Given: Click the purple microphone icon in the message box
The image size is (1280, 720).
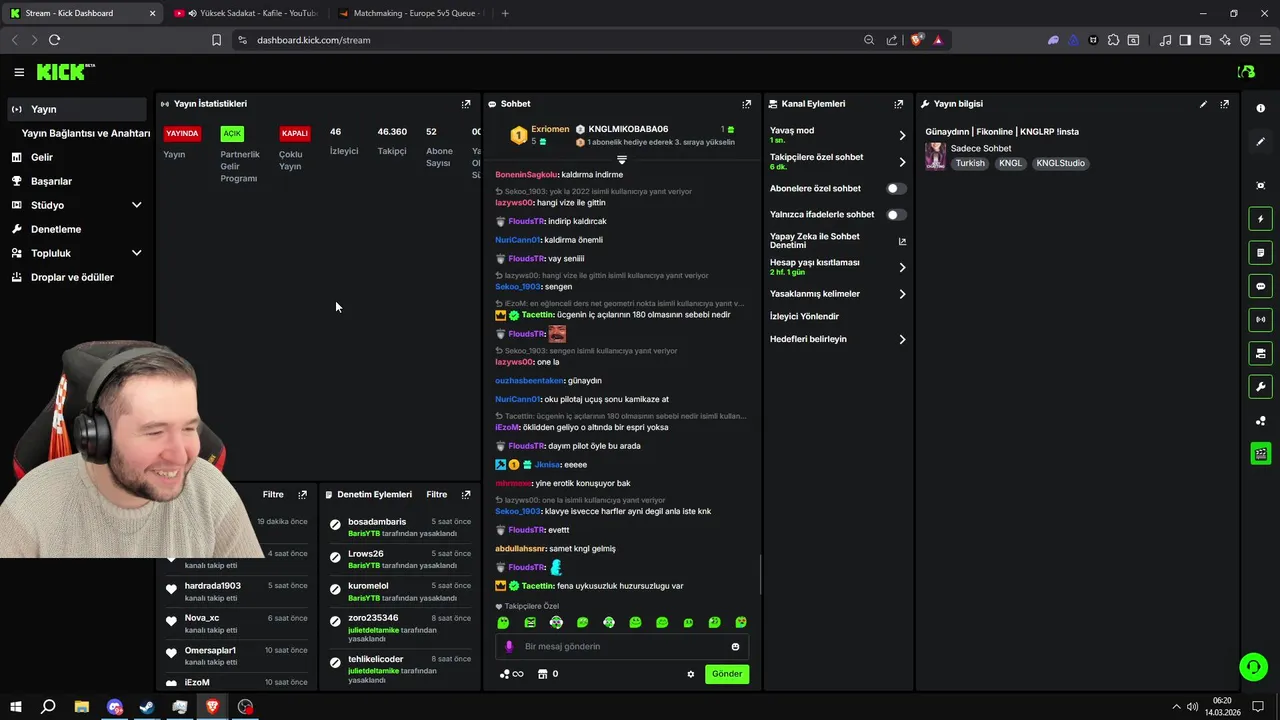Looking at the screenshot, I should tap(509, 646).
